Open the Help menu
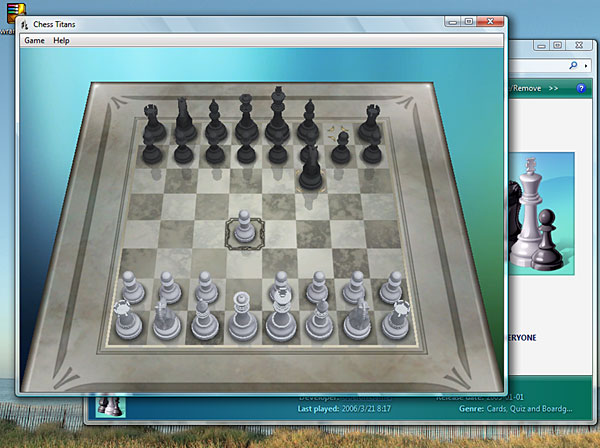This screenshot has width=600, height=448. [x=61, y=40]
